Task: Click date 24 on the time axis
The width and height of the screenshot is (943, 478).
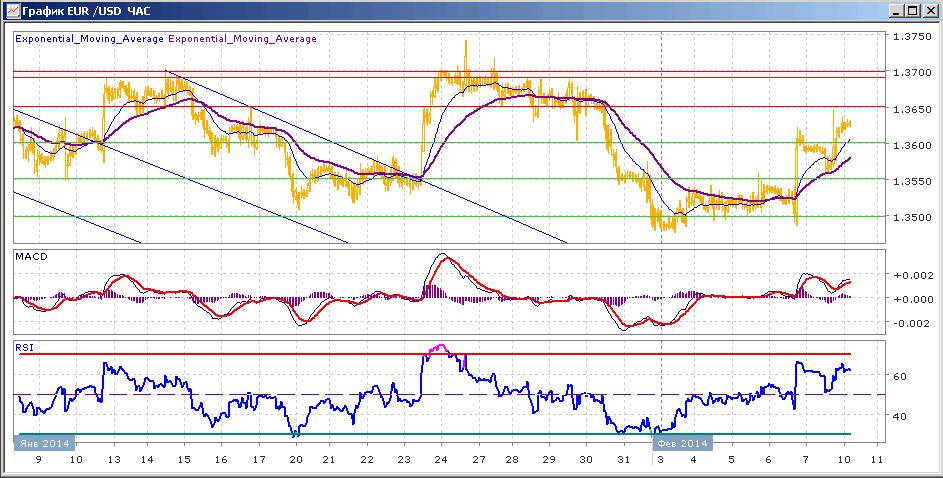Action: (441, 459)
